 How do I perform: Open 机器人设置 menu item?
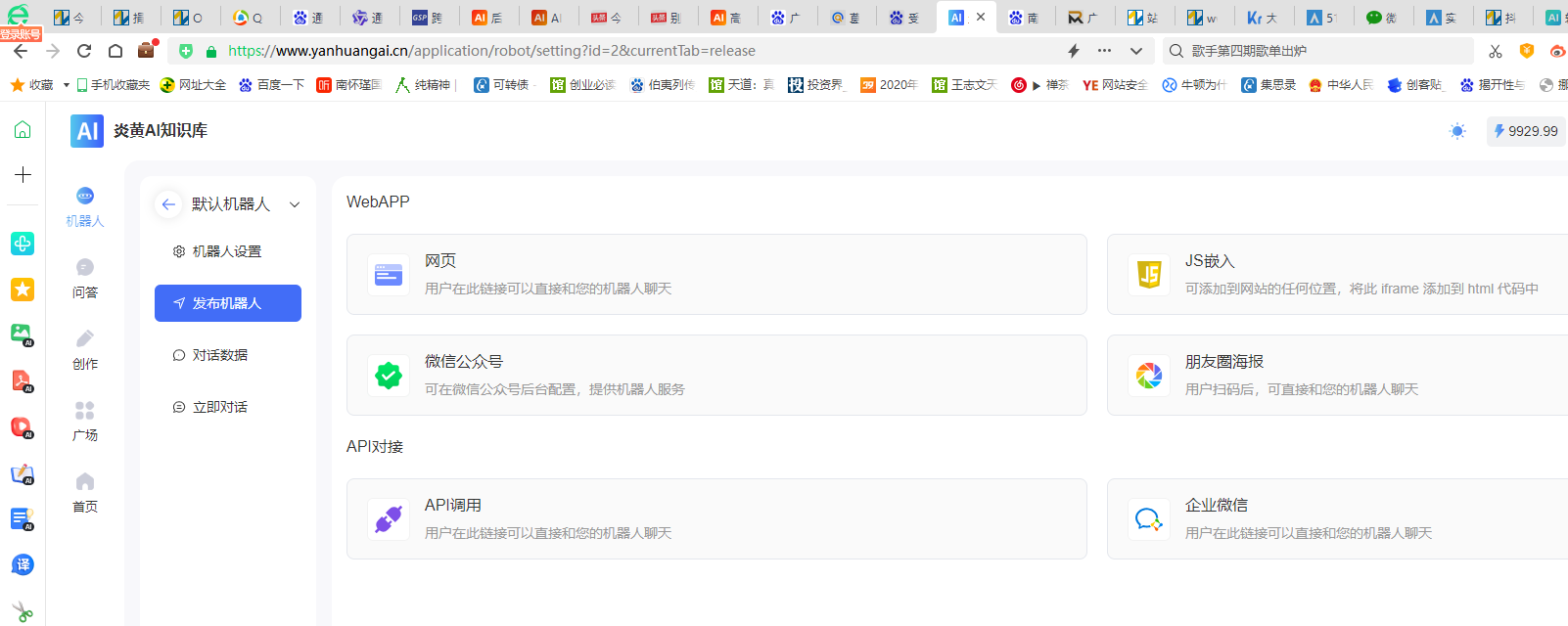228,251
